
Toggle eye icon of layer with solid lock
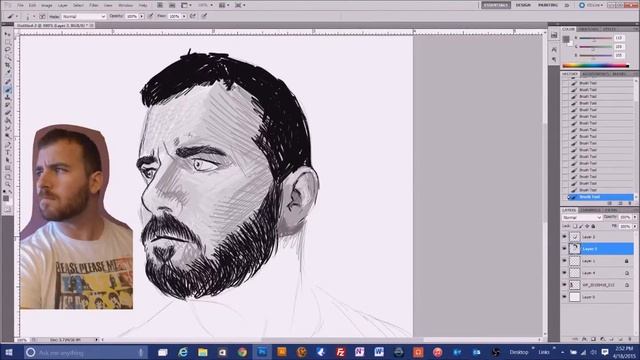coord(564,260)
